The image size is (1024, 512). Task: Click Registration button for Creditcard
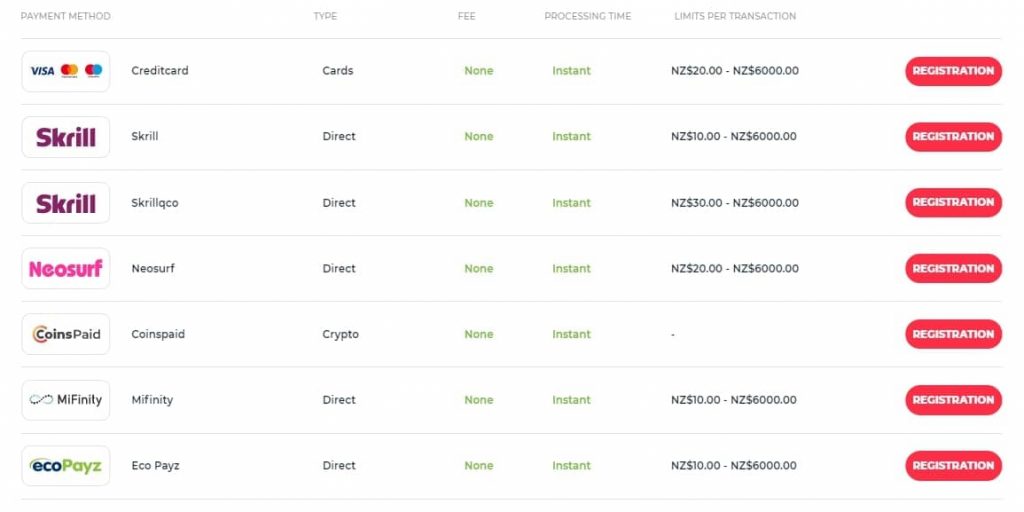tap(953, 71)
